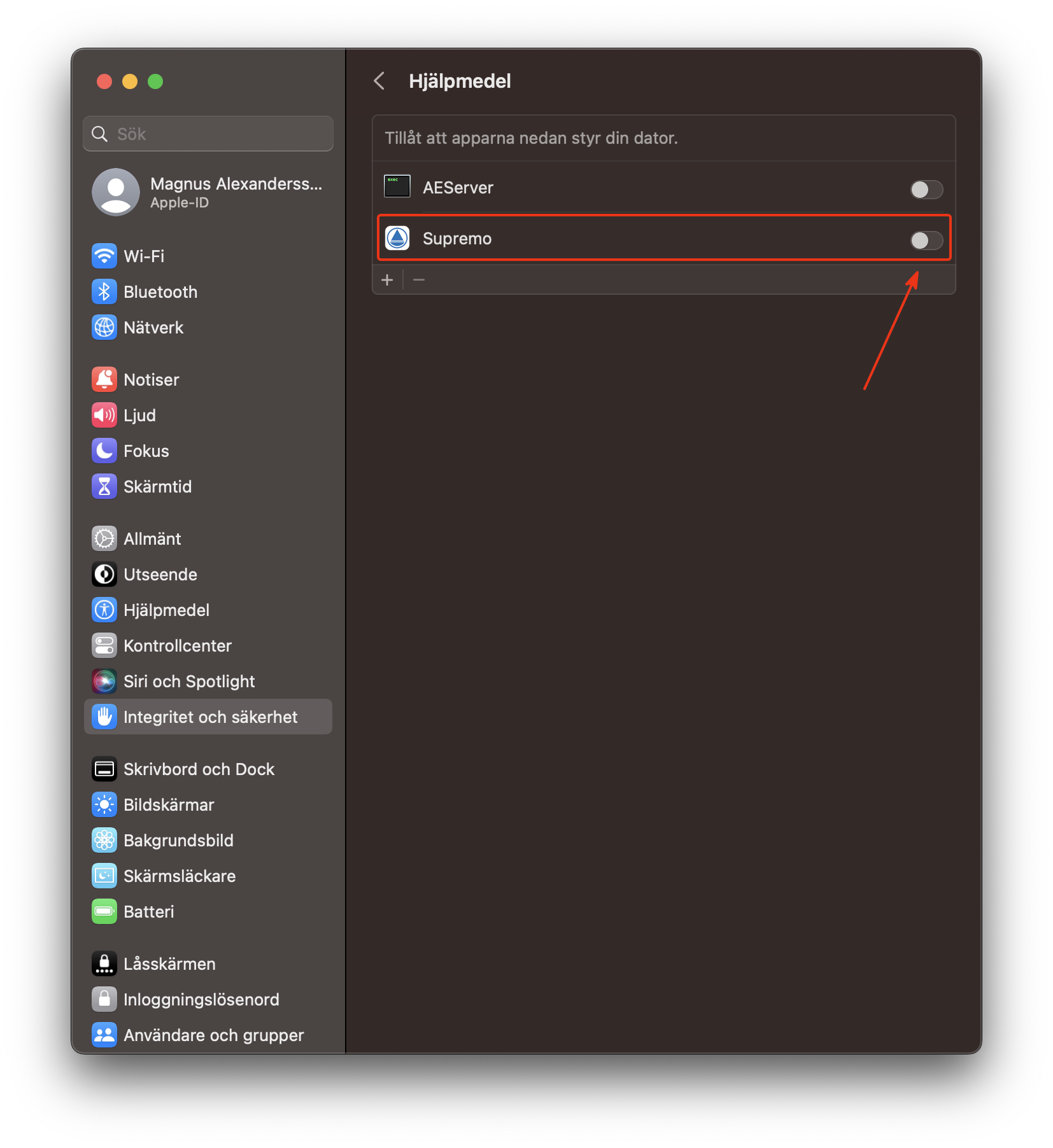
Task: Click the red close window button
Action: coord(104,81)
